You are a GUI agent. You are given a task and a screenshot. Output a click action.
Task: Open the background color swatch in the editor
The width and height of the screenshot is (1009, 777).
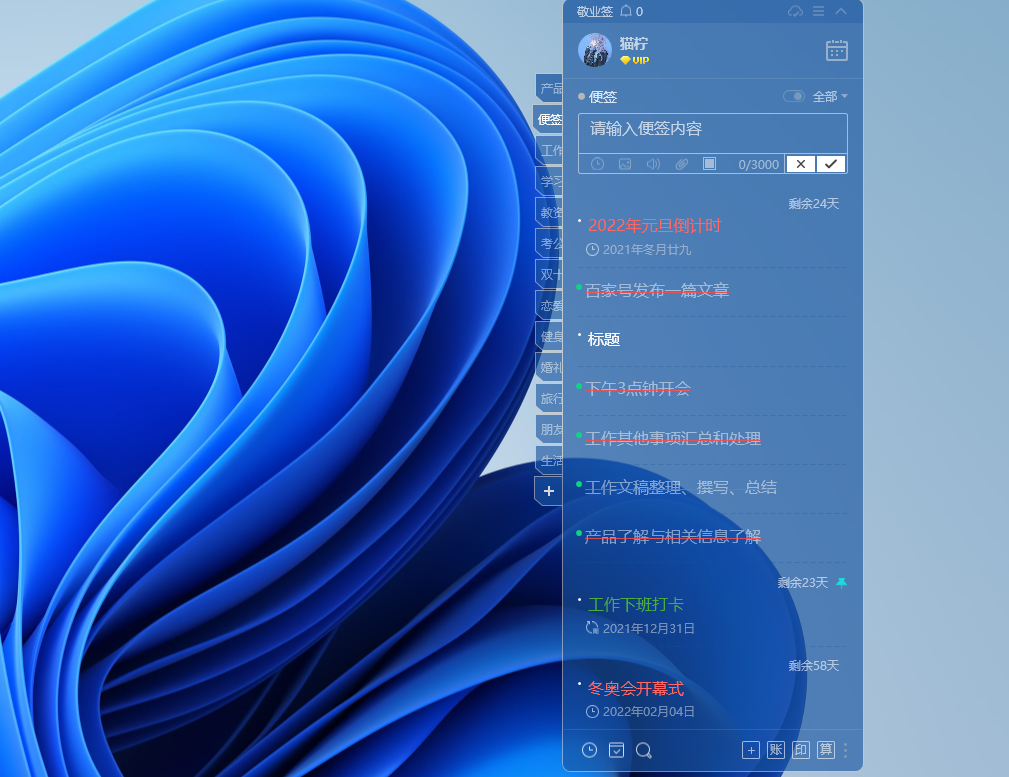[710, 164]
